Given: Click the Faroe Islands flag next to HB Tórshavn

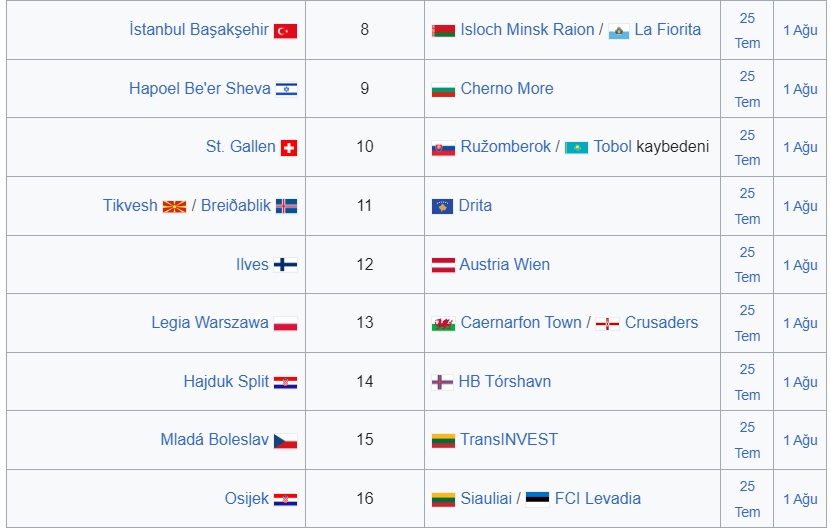Looking at the screenshot, I should click(442, 382).
